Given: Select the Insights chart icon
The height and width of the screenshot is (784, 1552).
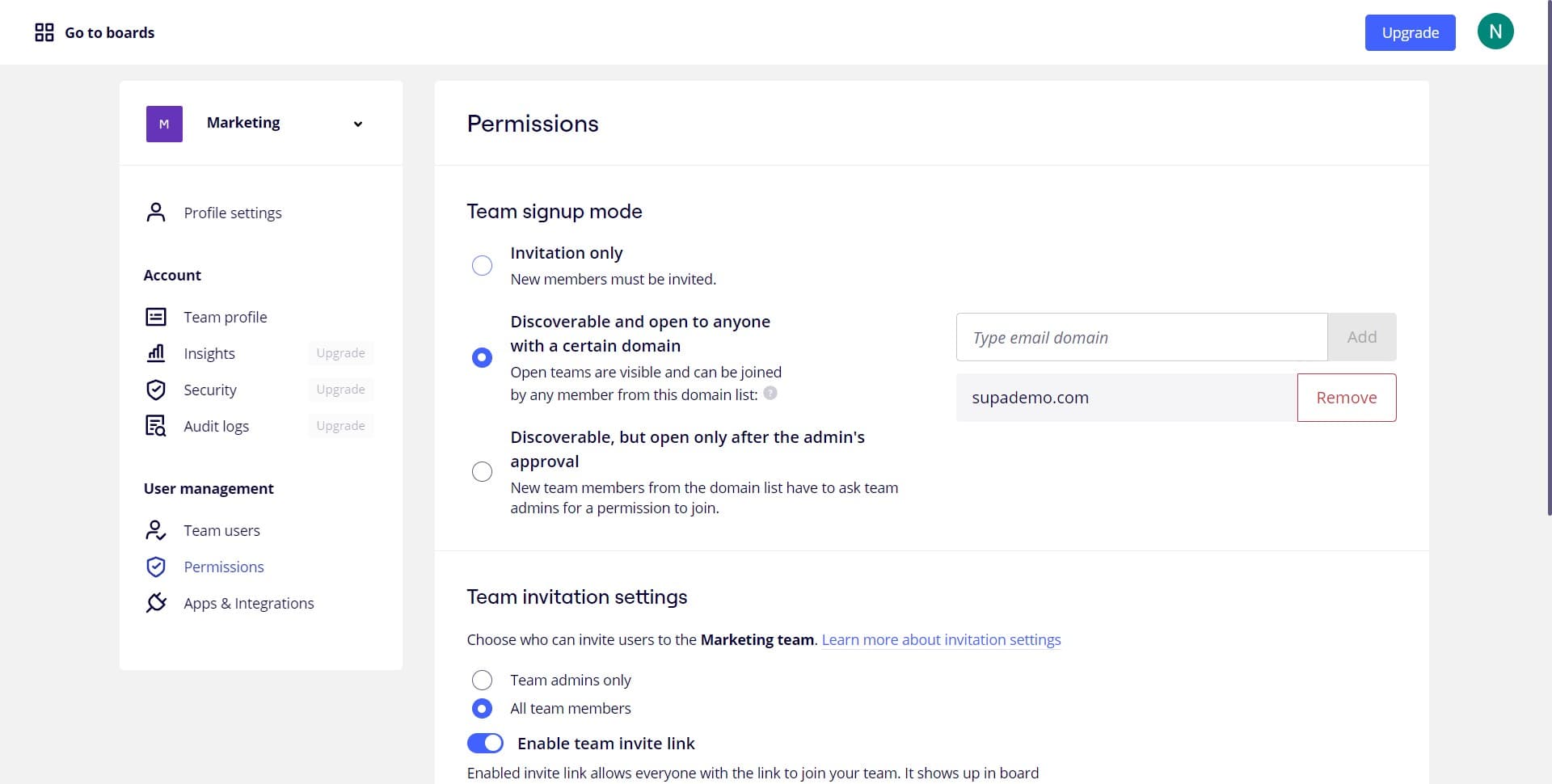Looking at the screenshot, I should coord(155,353).
